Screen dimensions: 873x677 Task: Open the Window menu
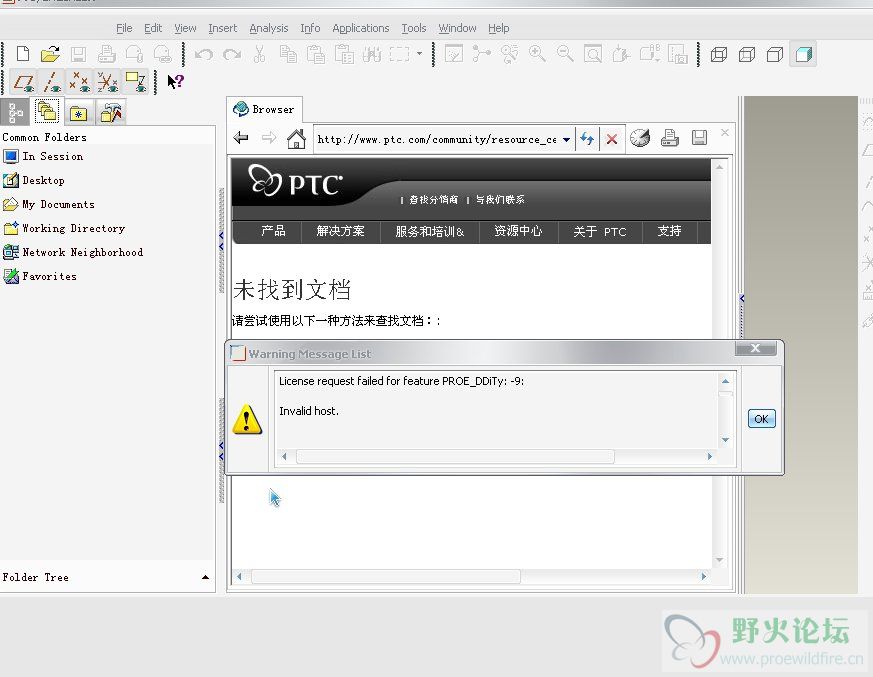coord(457,28)
